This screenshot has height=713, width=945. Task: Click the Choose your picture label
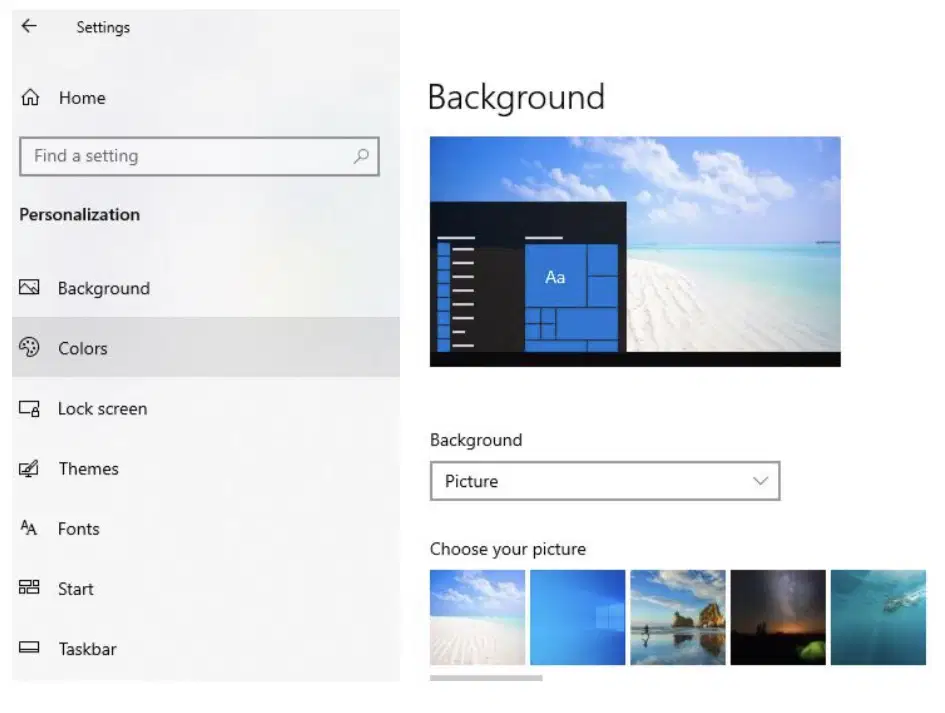click(508, 549)
